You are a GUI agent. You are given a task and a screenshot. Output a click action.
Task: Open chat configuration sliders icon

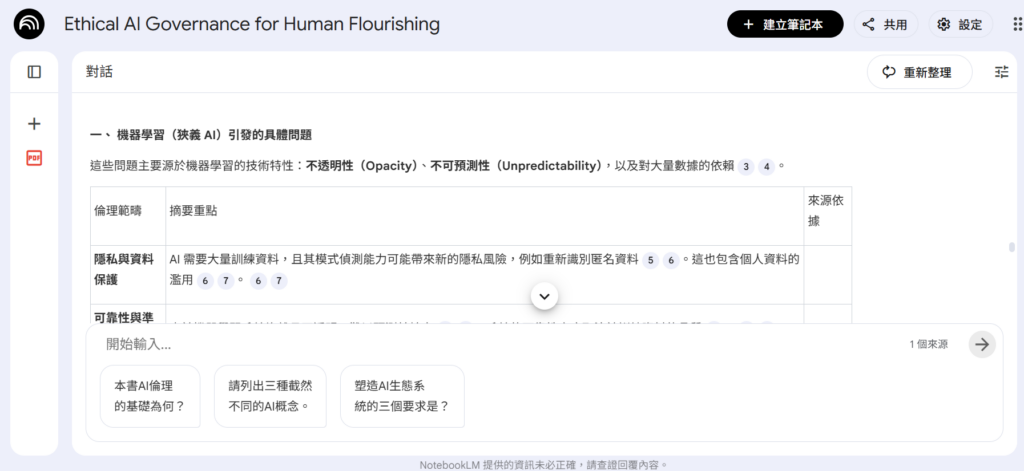pos(1001,72)
